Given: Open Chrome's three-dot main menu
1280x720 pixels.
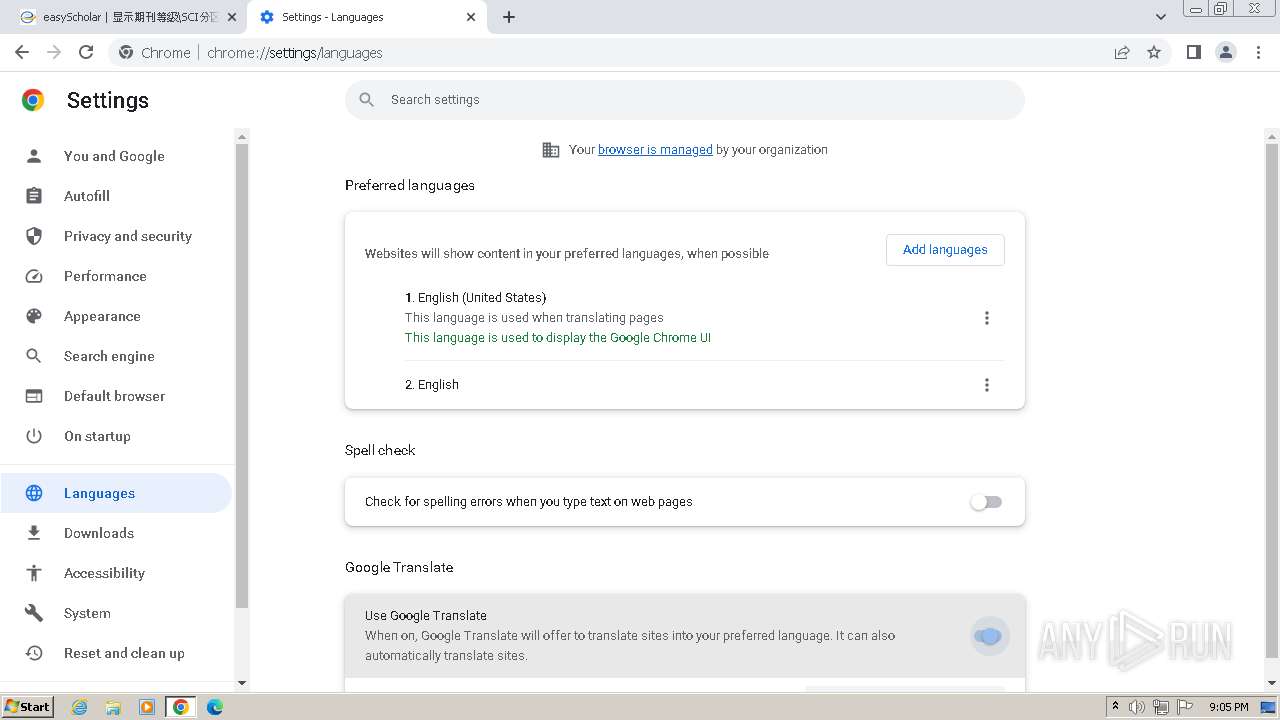Looking at the screenshot, I should coord(1258,52).
